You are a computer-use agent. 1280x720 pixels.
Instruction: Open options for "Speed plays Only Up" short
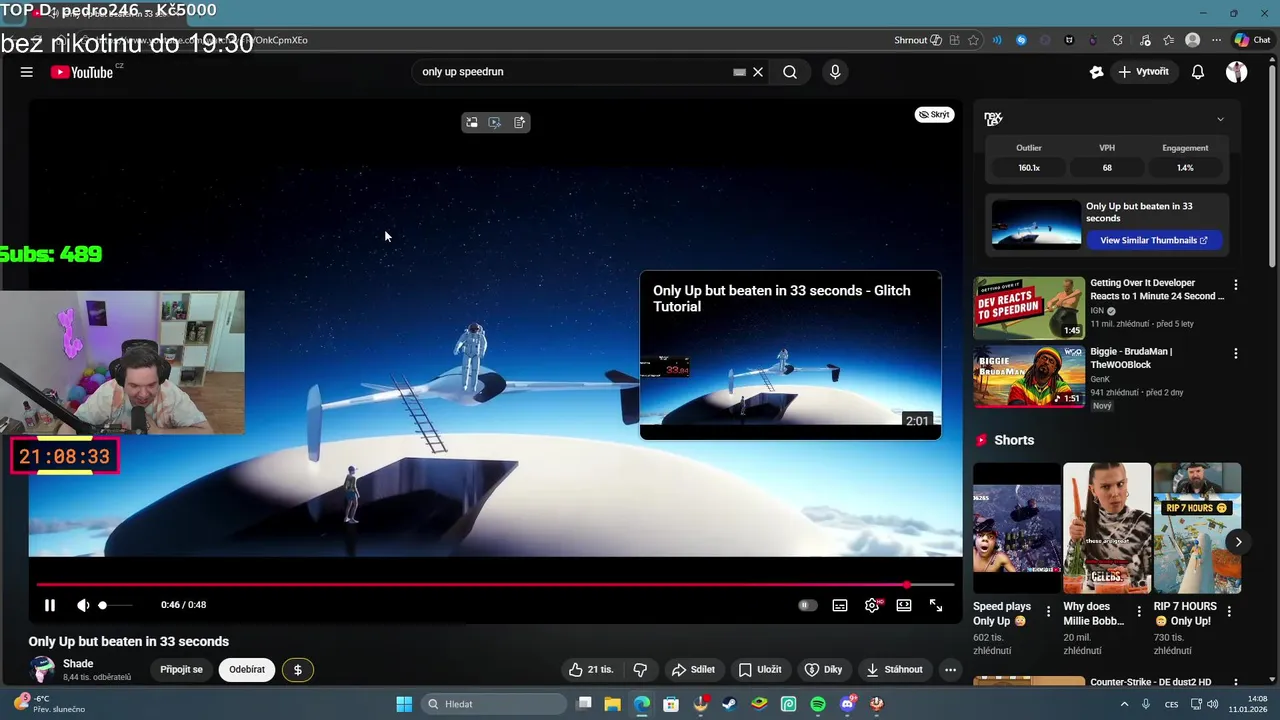[1048, 611]
